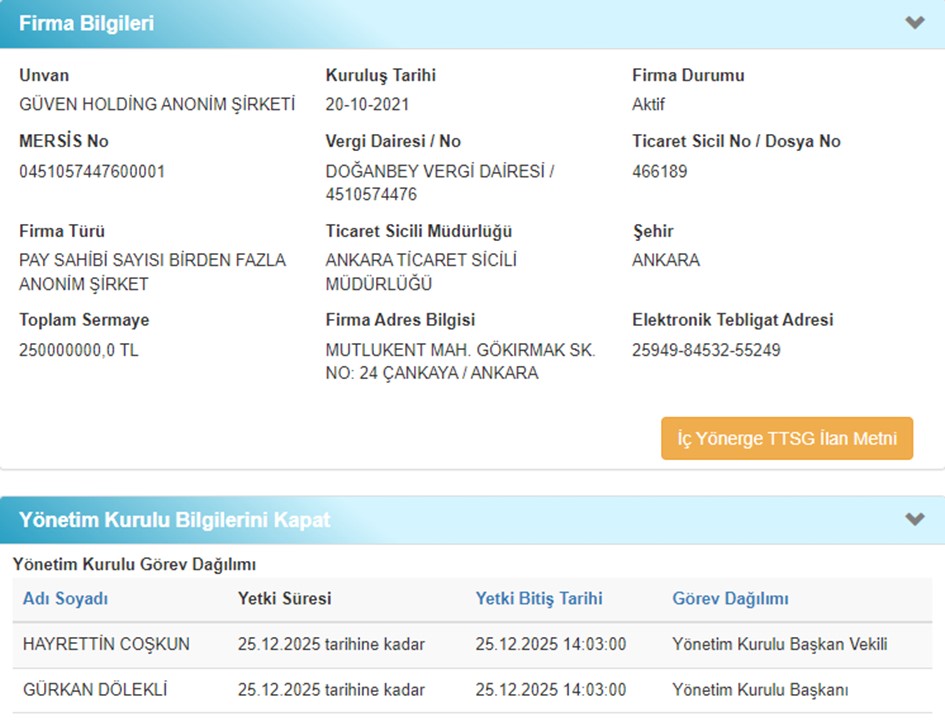Click the trade registry number 466189

[659, 172]
